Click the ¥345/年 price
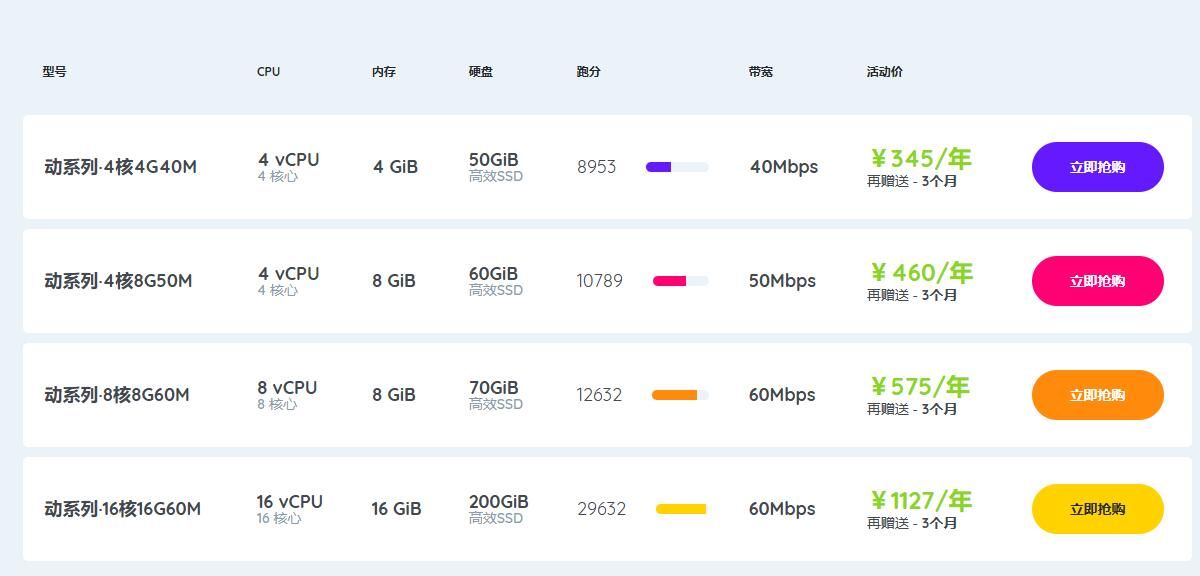 pyautogui.click(x=920, y=159)
